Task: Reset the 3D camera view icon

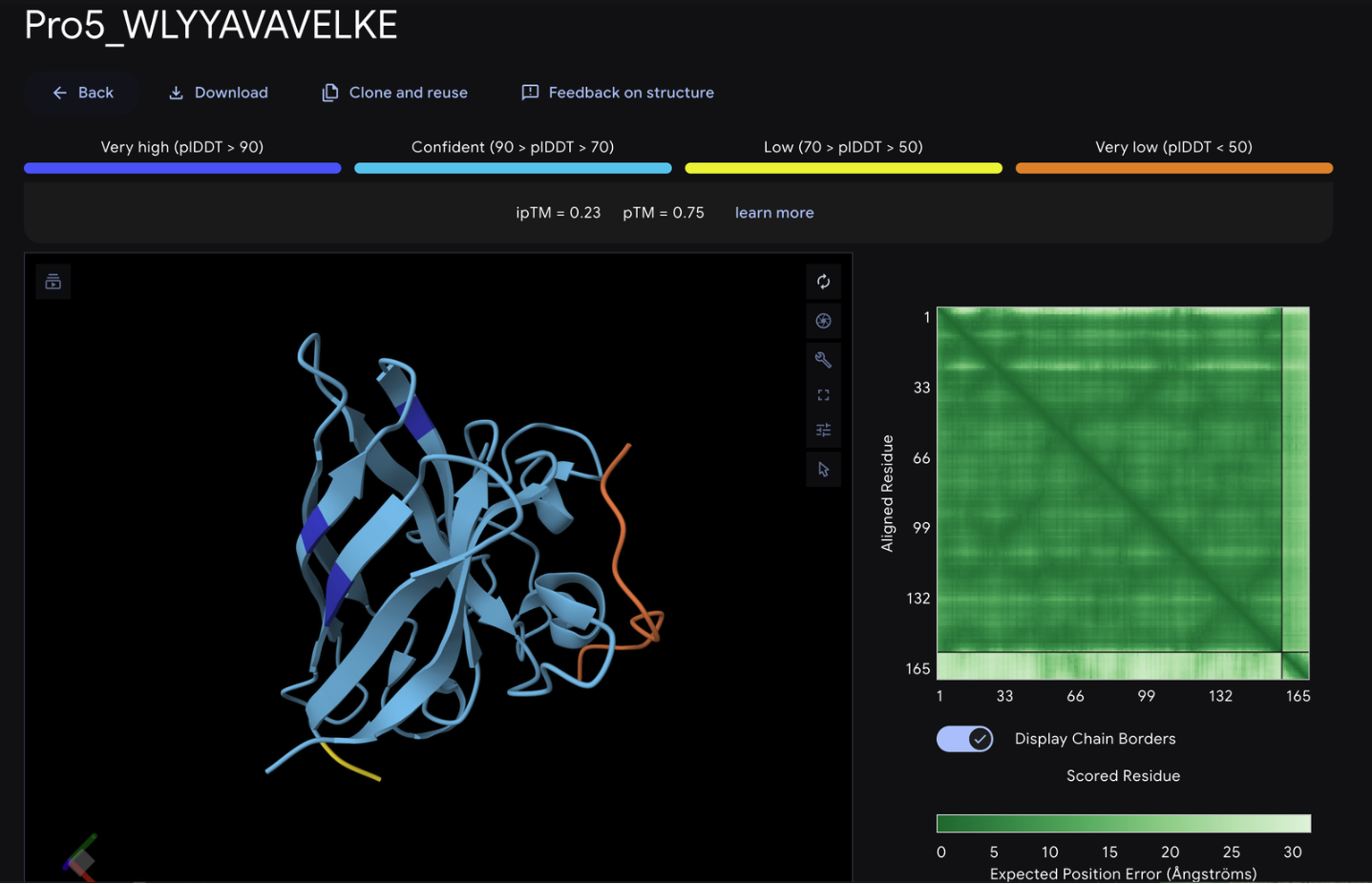Action: 823,282
